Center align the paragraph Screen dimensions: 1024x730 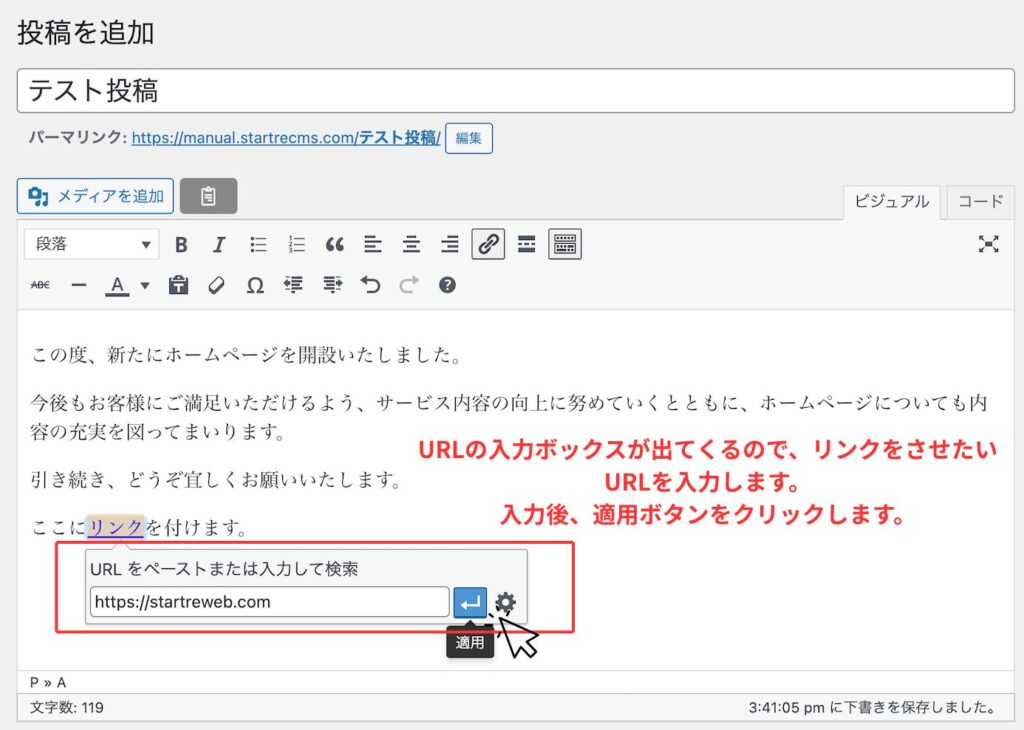point(411,244)
